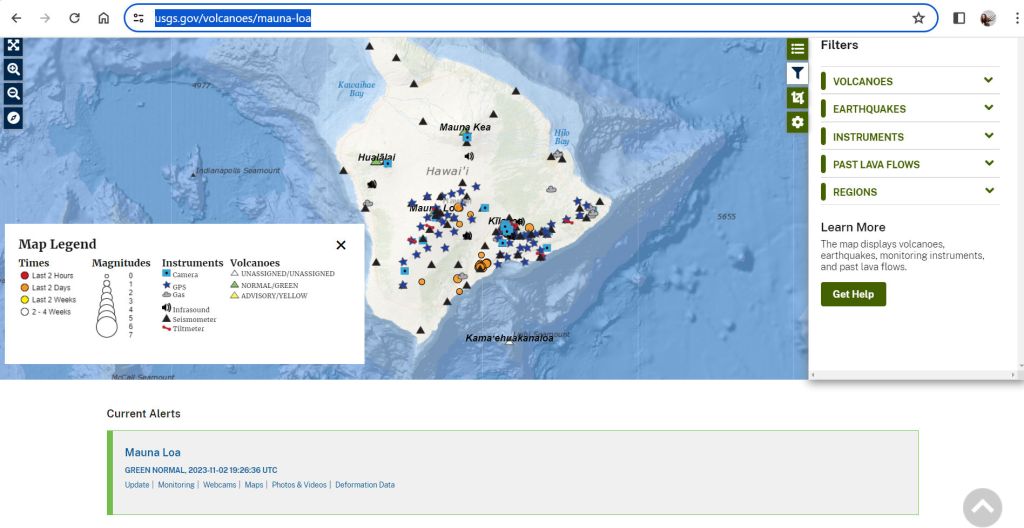Screen dimensions: 1024x528
Task: Close the Map Legend panel
Action: pyautogui.click(x=341, y=245)
